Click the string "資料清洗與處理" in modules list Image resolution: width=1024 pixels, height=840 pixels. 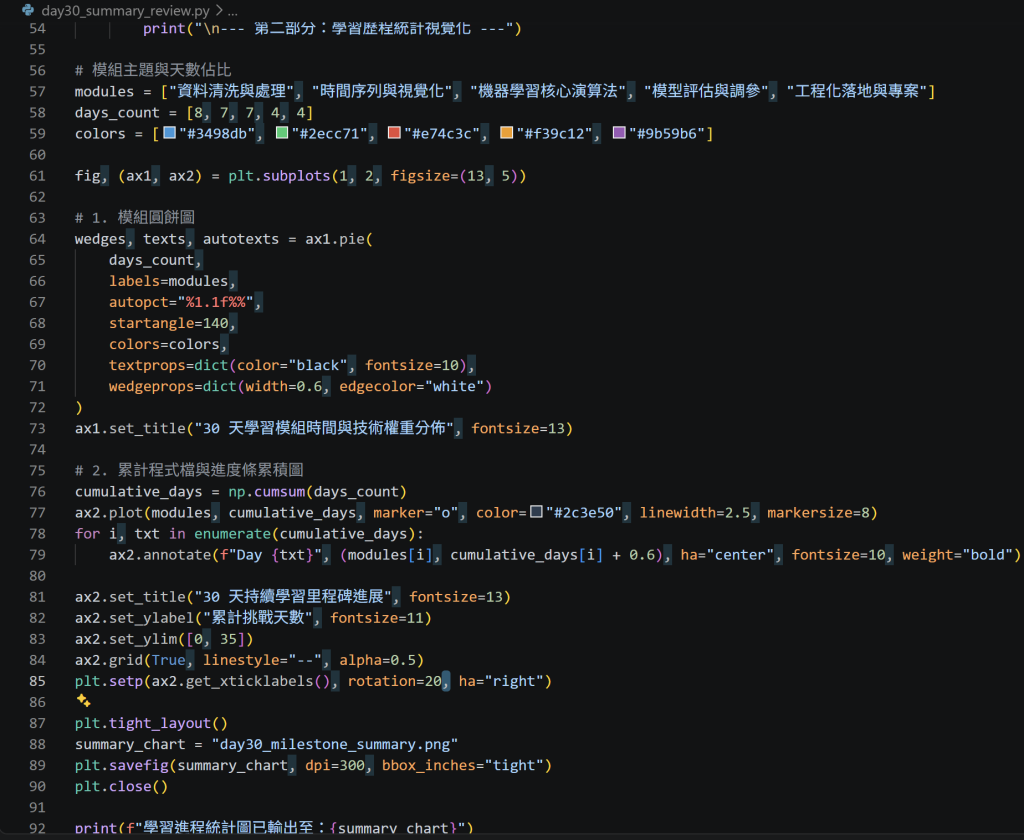pos(232,91)
